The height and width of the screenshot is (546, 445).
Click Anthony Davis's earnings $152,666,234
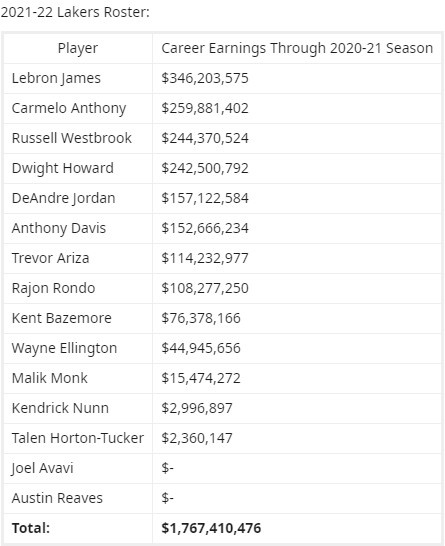click(205, 228)
